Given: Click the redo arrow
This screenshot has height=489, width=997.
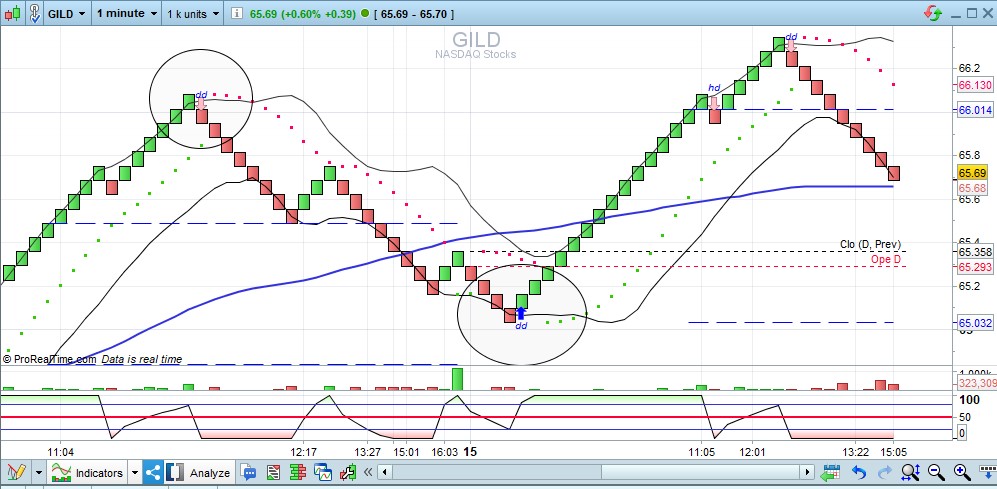Looking at the screenshot, I should [884, 472].
